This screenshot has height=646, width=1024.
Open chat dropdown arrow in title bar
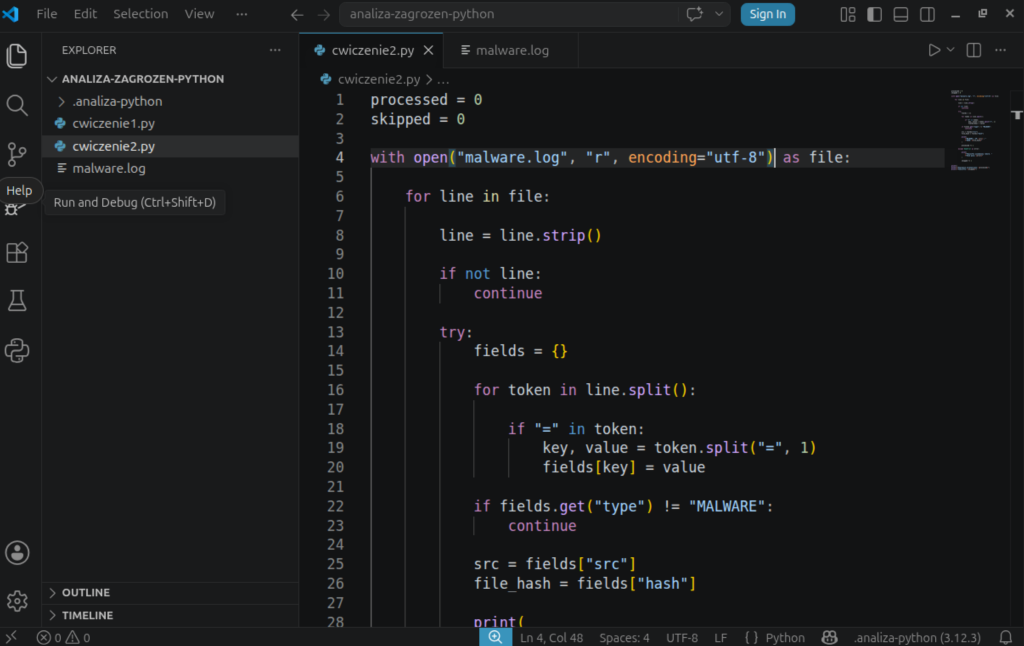(719, 14)
